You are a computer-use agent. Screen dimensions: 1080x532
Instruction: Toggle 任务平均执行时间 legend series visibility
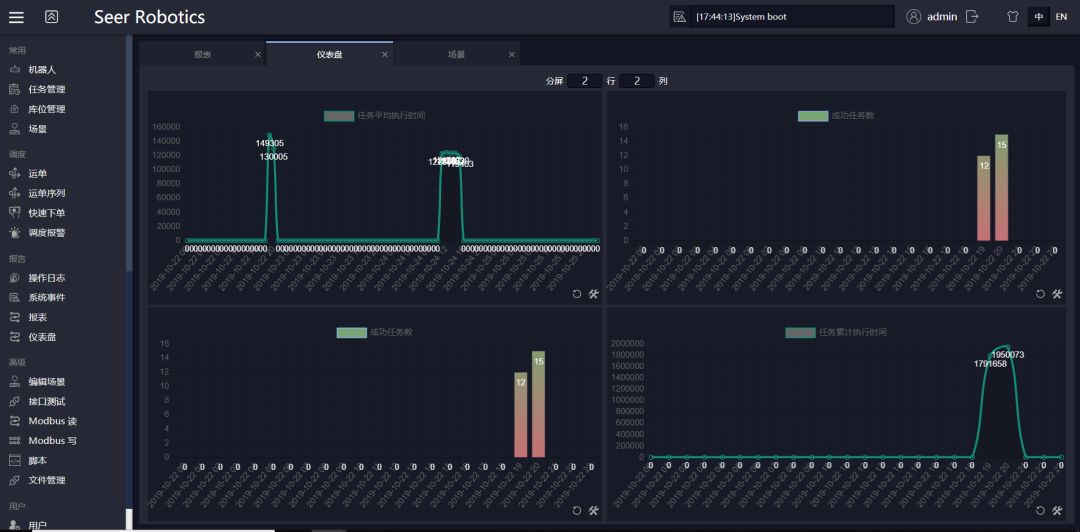pos(339,116)
